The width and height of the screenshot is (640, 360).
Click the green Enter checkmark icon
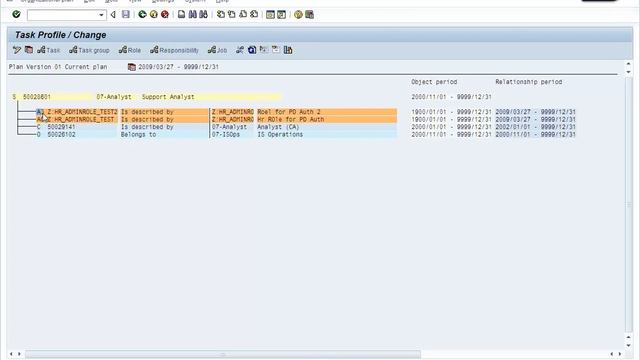[16, 14]
